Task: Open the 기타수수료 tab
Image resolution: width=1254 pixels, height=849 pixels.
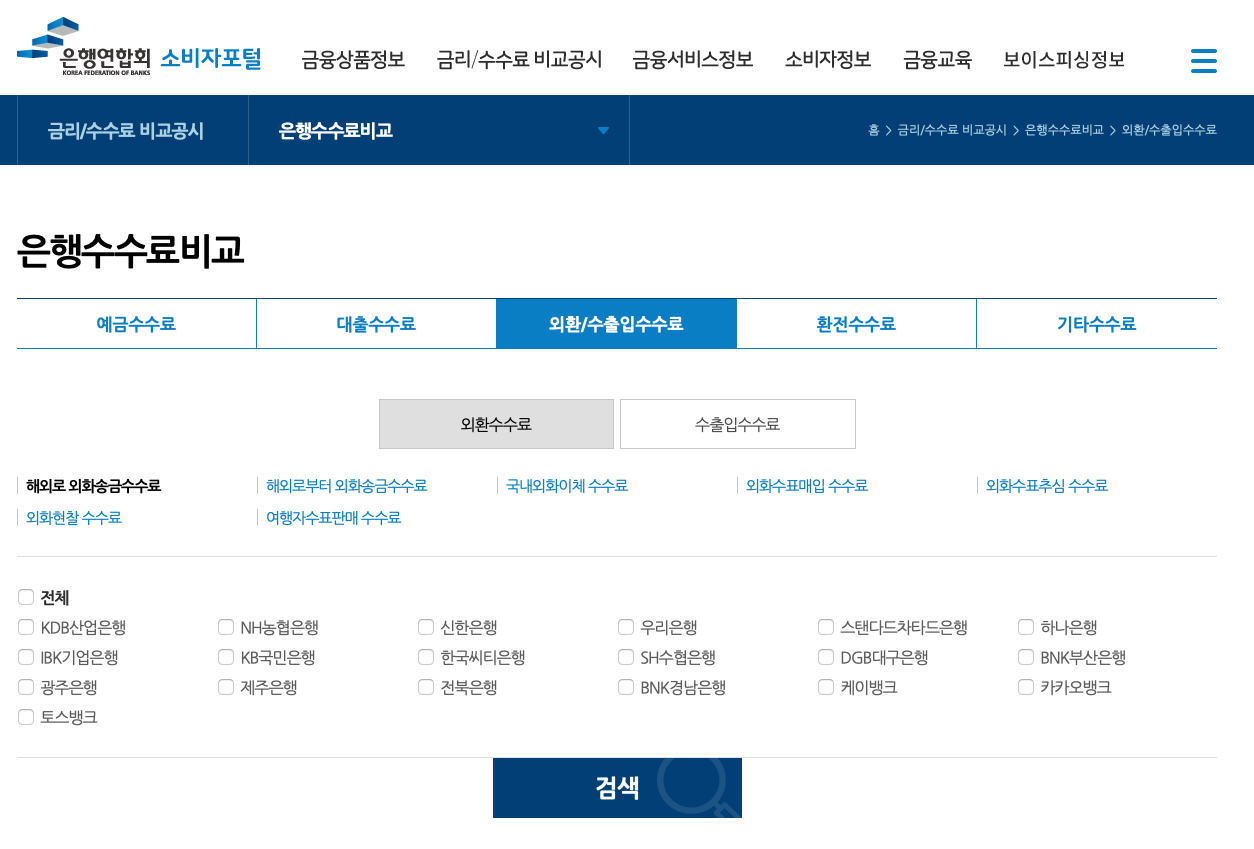Action: coord(1096,323)
